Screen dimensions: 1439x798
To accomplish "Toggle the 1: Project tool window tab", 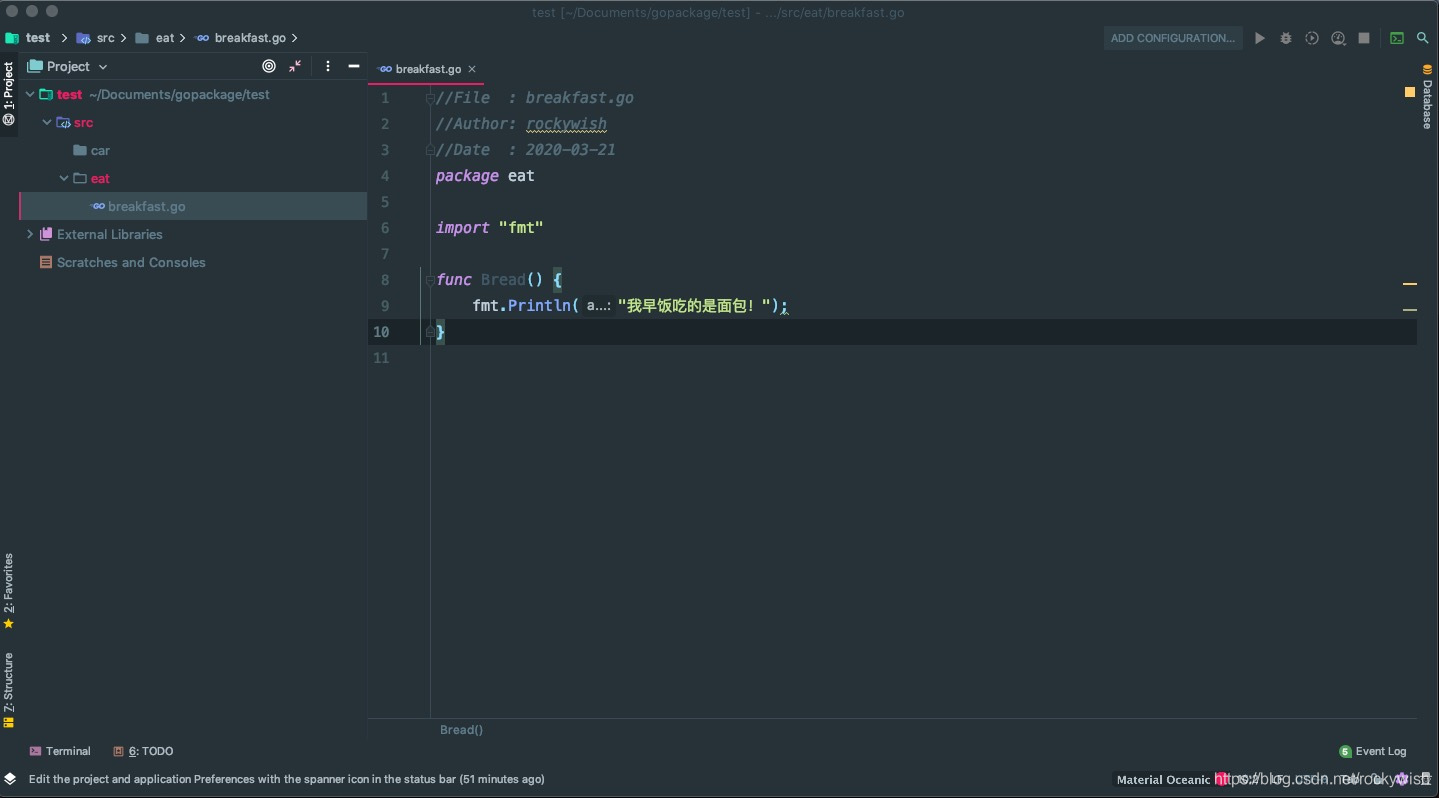I will (9, 93).
